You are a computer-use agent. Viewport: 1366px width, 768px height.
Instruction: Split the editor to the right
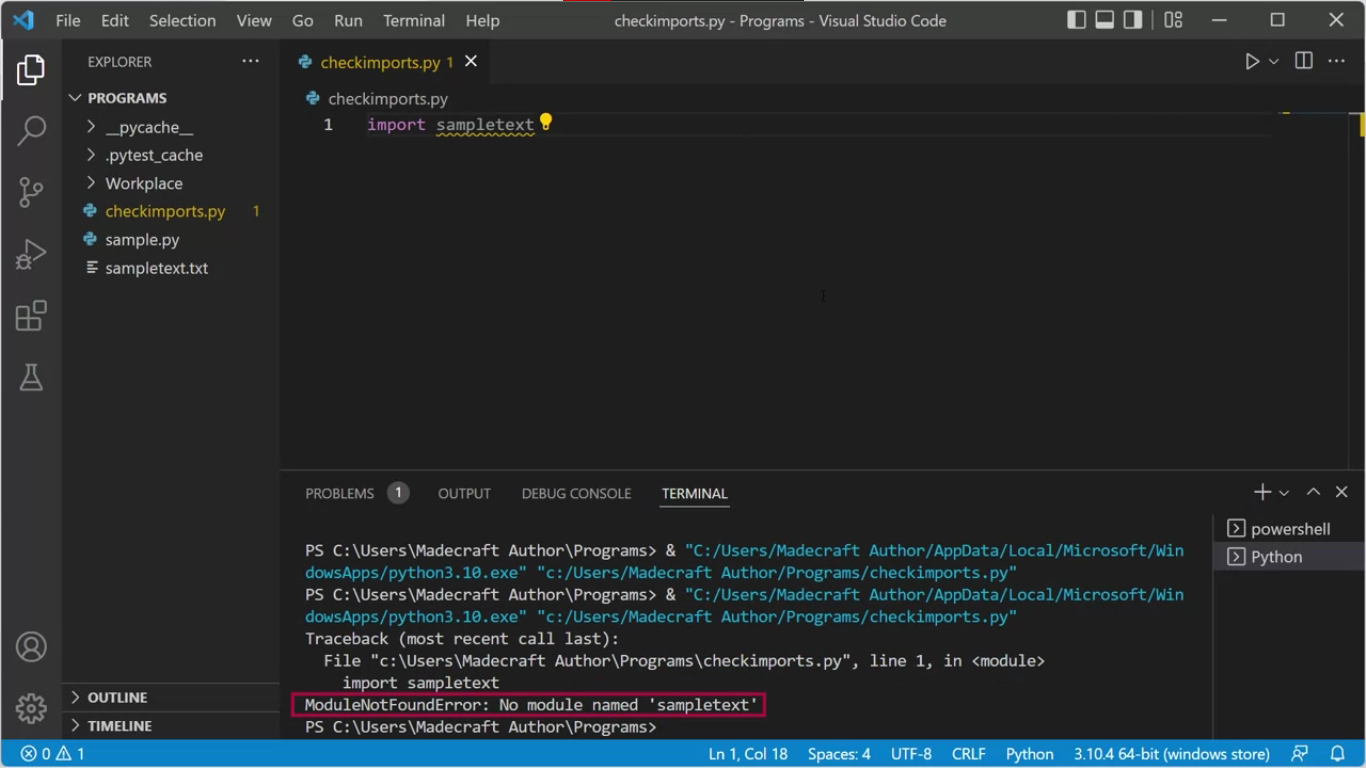tap(1304, 62)
